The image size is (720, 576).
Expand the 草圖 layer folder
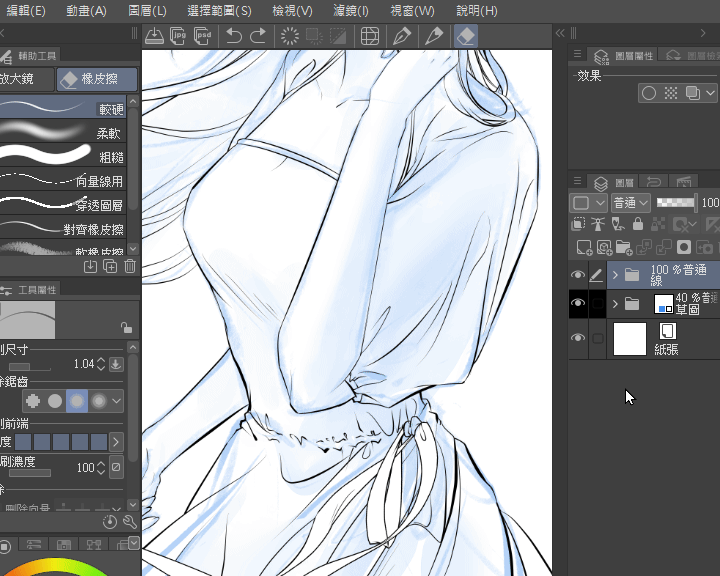point(615,304)
